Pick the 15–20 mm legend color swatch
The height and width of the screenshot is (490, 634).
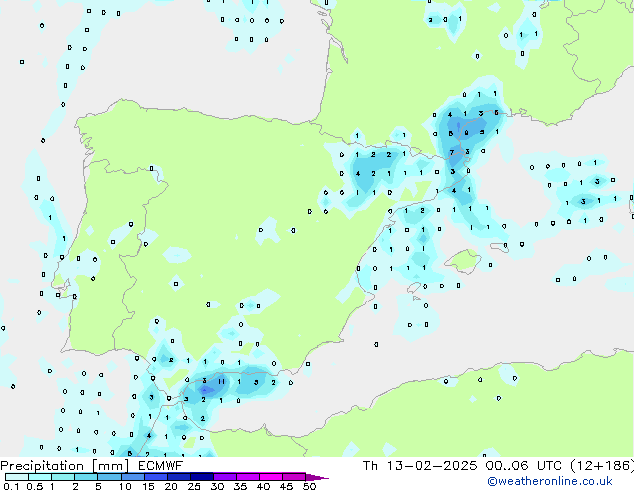(x=155, y=477)
